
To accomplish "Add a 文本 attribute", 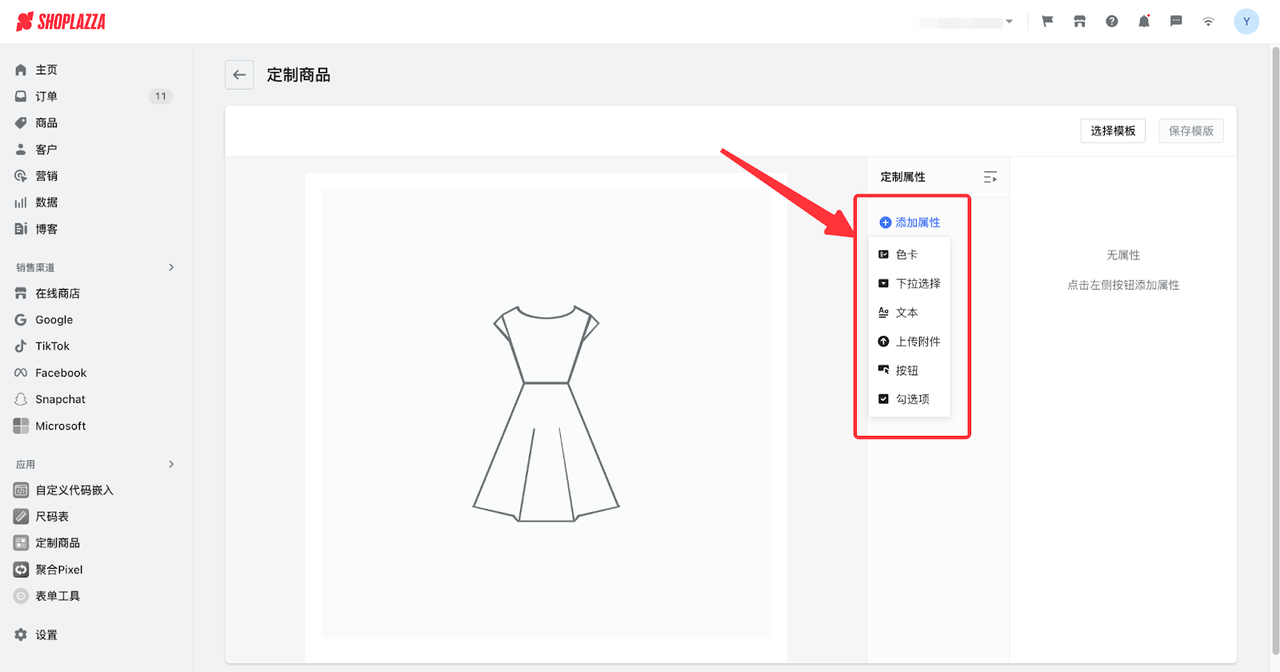I will (906, 312).
